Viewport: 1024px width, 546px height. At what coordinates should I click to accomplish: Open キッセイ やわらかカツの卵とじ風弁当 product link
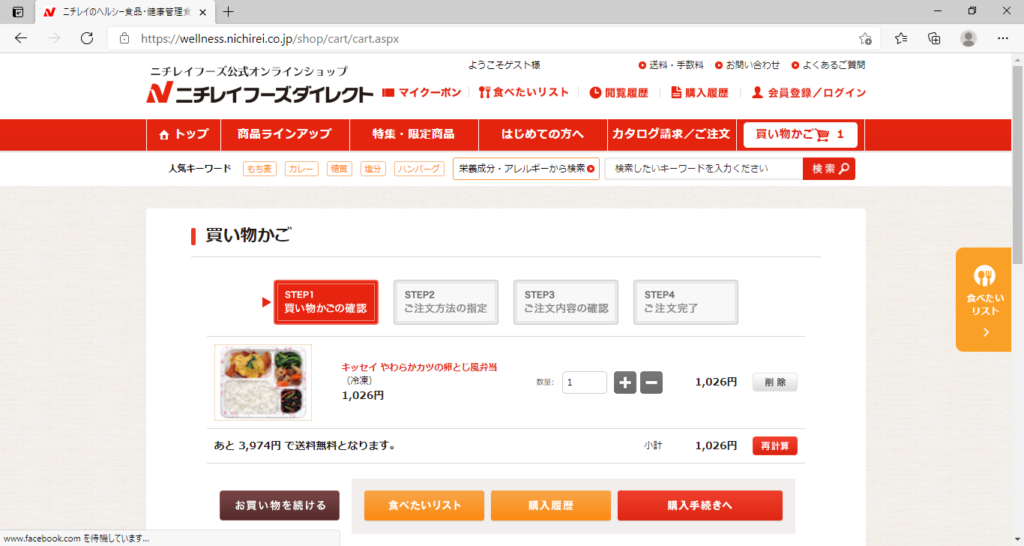click(419, 367)
